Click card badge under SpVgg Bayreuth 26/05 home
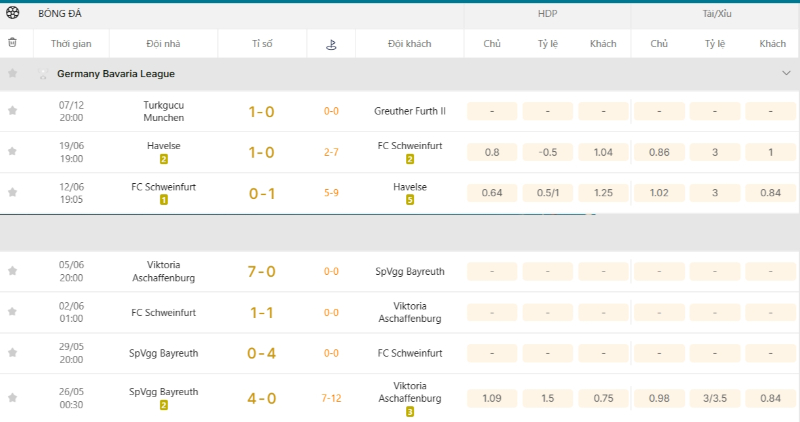800x422 pixels. pyautogui.click(x=163, y=405)
